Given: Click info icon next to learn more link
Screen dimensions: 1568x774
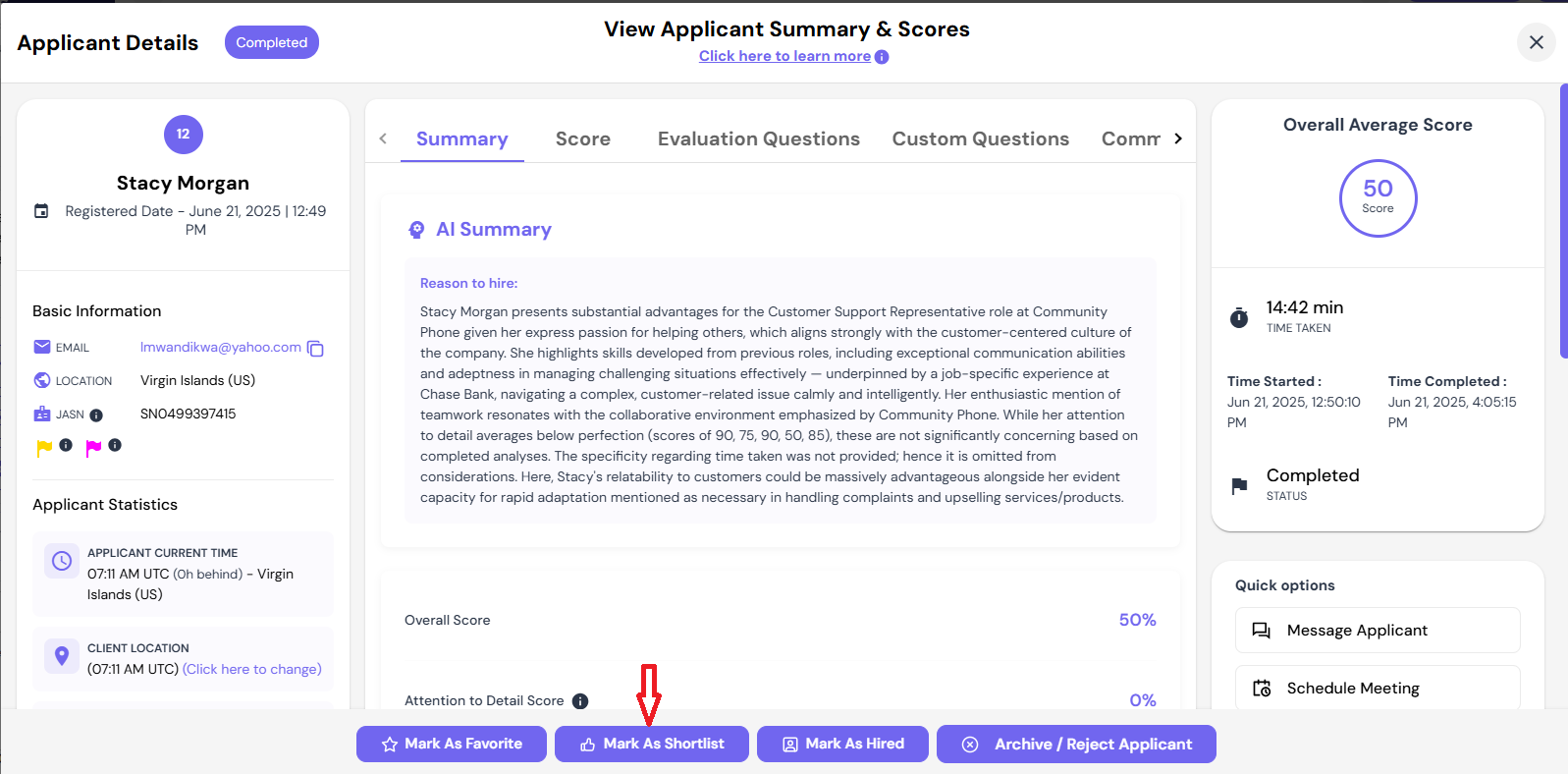Looking at the screenshot, I should (x=882, y=57).
